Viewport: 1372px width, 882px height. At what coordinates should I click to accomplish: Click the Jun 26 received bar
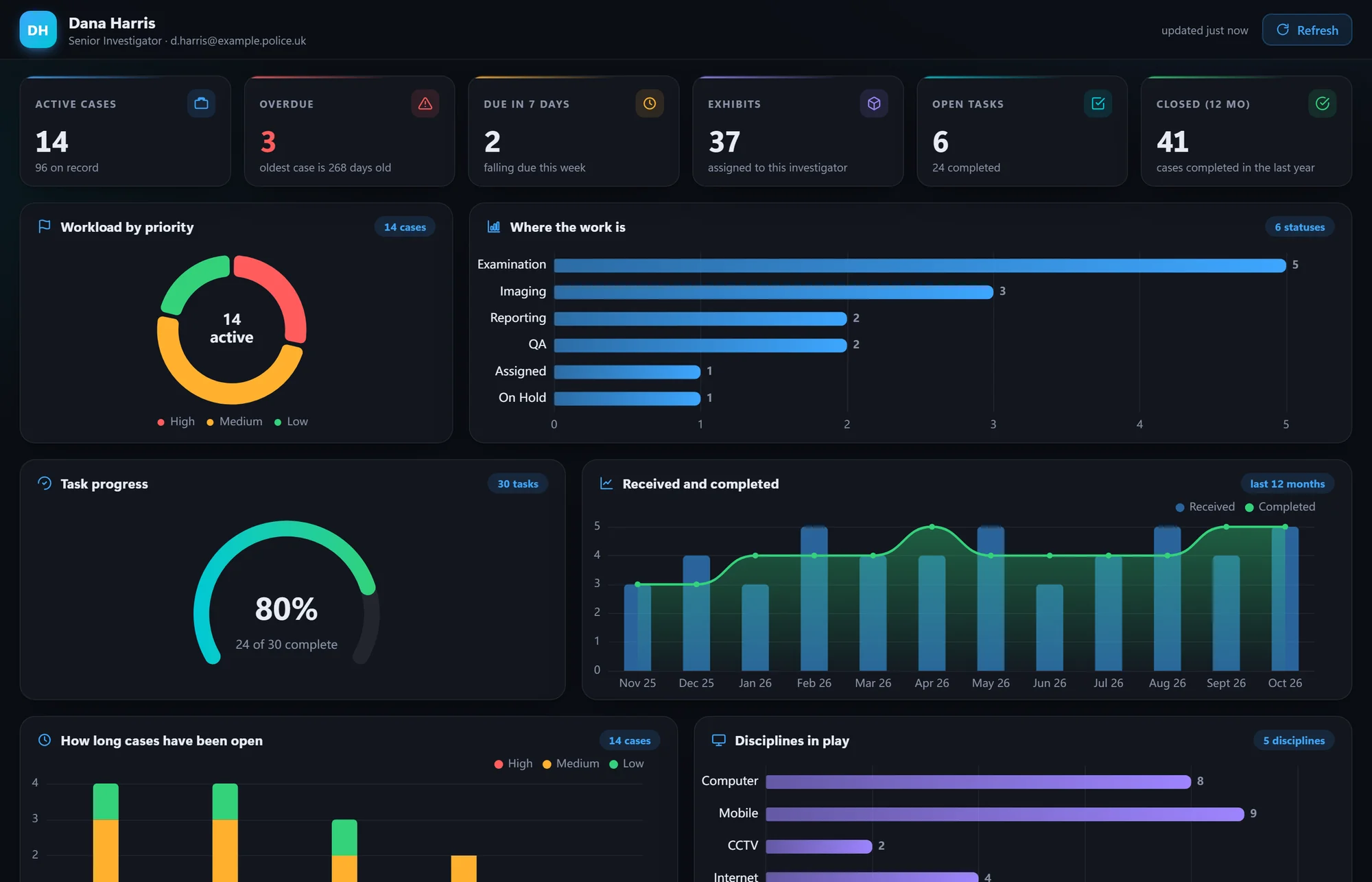coord(1050,628)
